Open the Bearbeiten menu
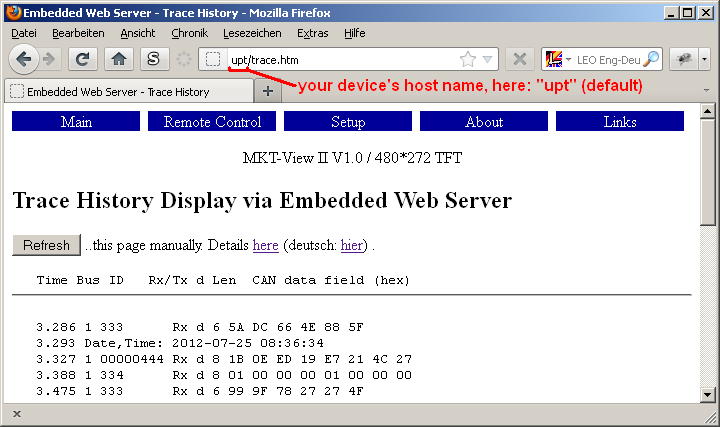720x427 pixels. (78, 33)
